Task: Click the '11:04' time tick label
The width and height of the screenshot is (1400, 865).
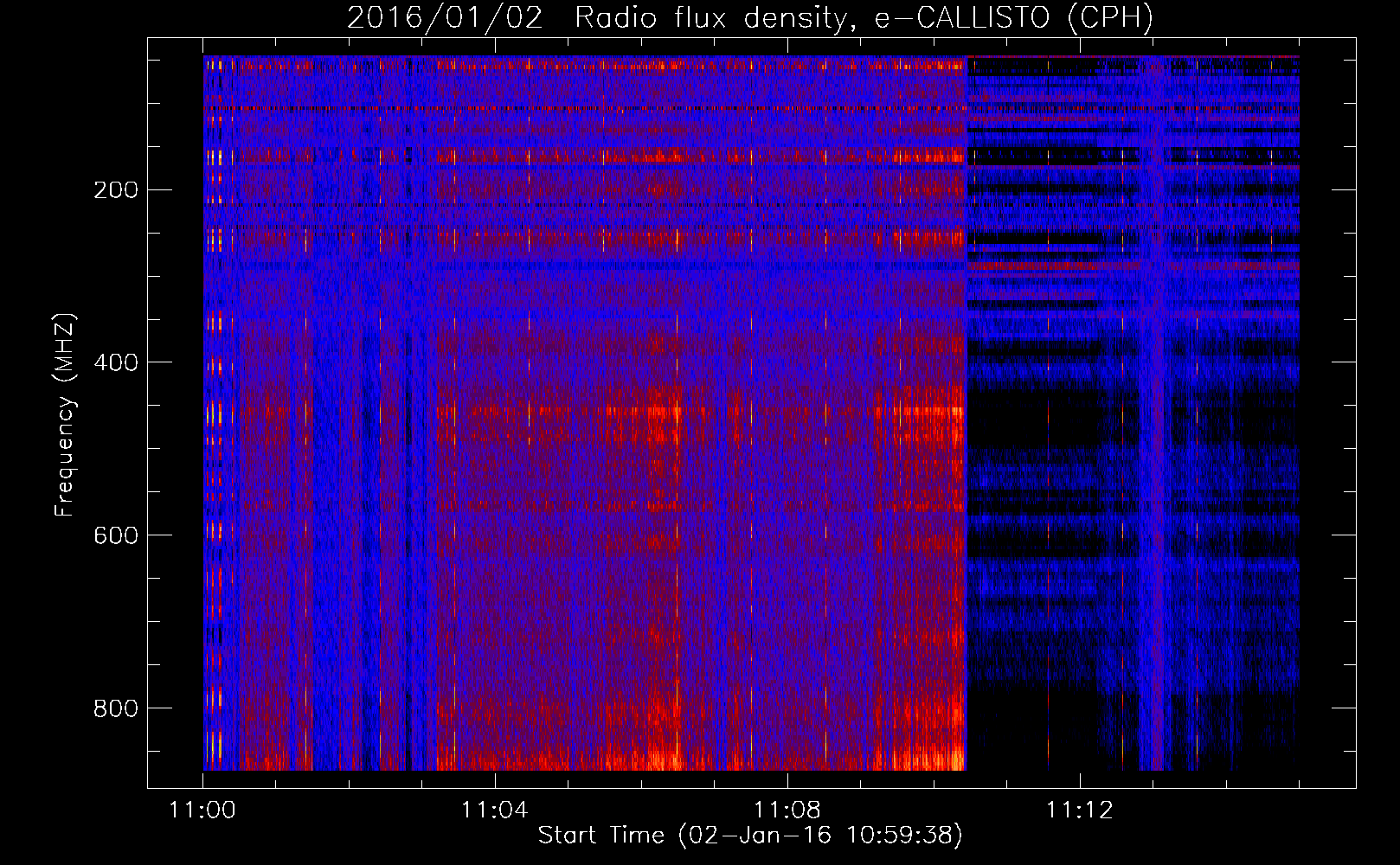Action: tap(495, 811)
